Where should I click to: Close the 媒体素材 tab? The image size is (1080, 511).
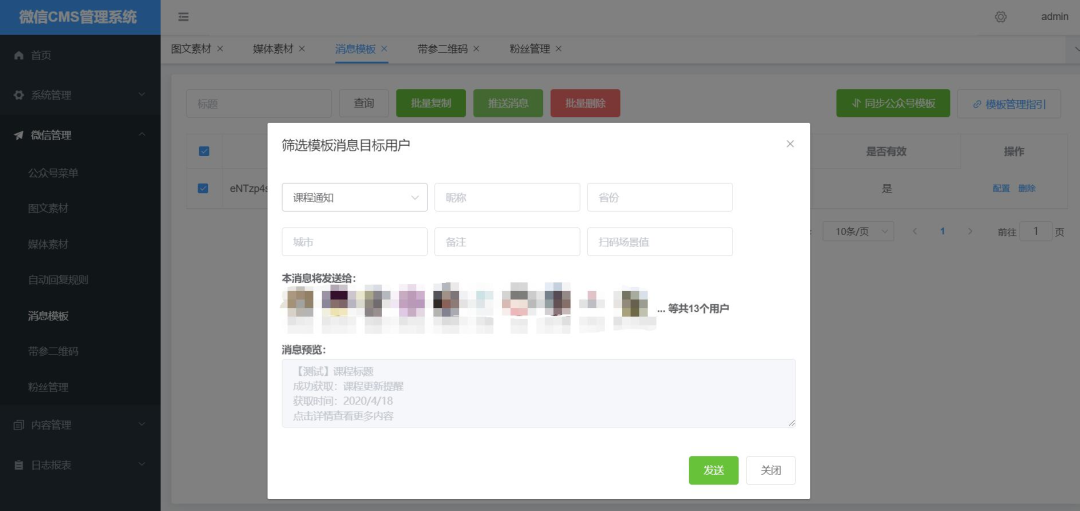tap(302, 49)
